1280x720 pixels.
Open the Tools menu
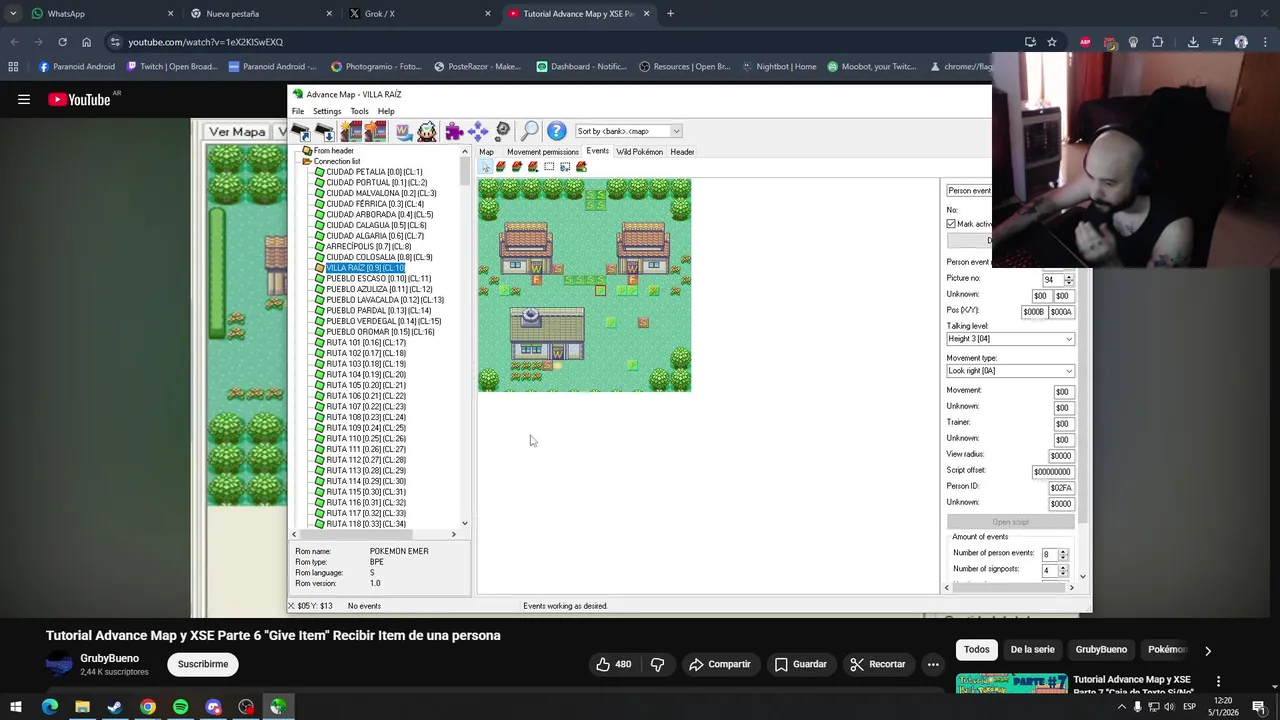359,111
